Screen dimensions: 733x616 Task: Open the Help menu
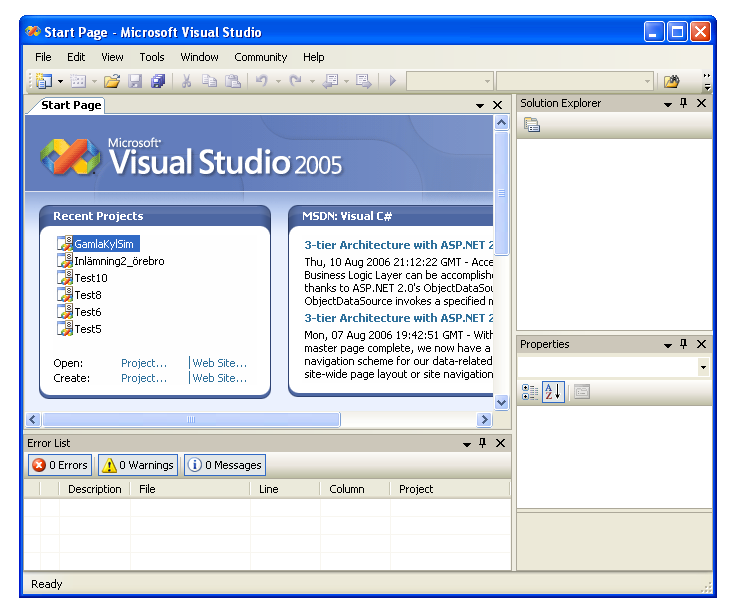(x=313, y=57)
